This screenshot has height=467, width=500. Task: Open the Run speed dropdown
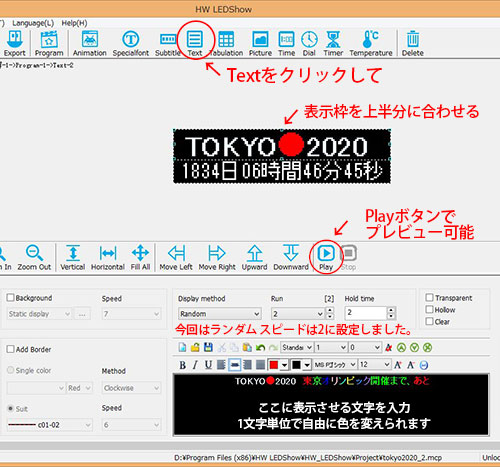click(x=297, y=314)
